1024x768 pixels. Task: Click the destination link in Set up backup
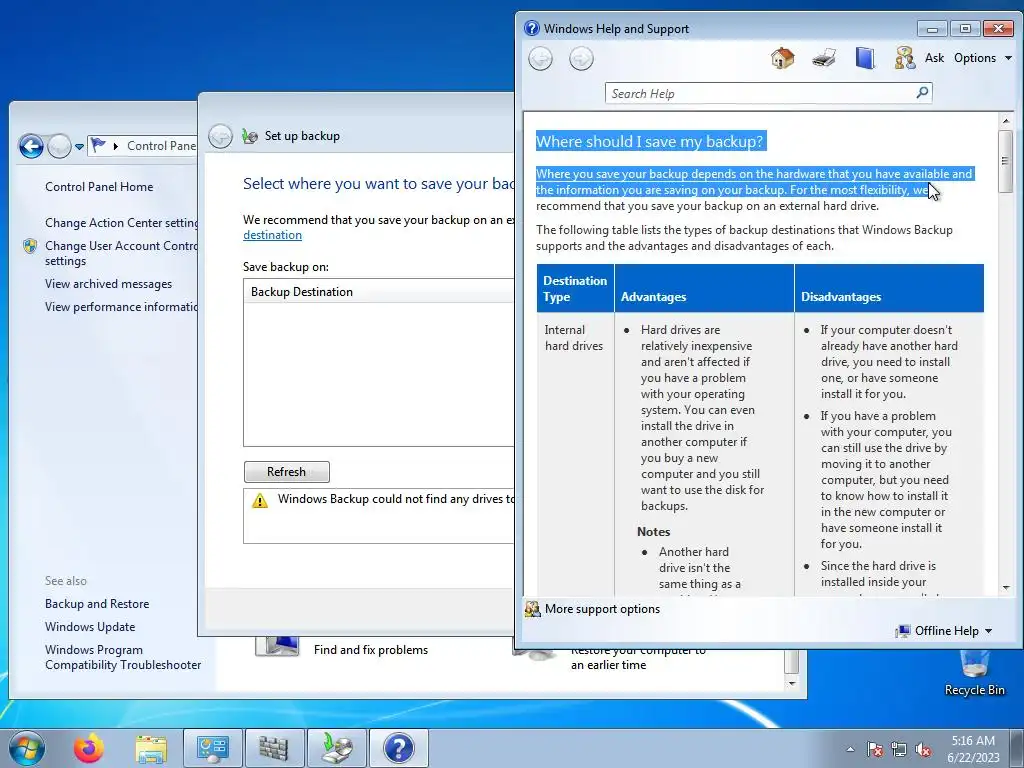[x=272, y=235]
